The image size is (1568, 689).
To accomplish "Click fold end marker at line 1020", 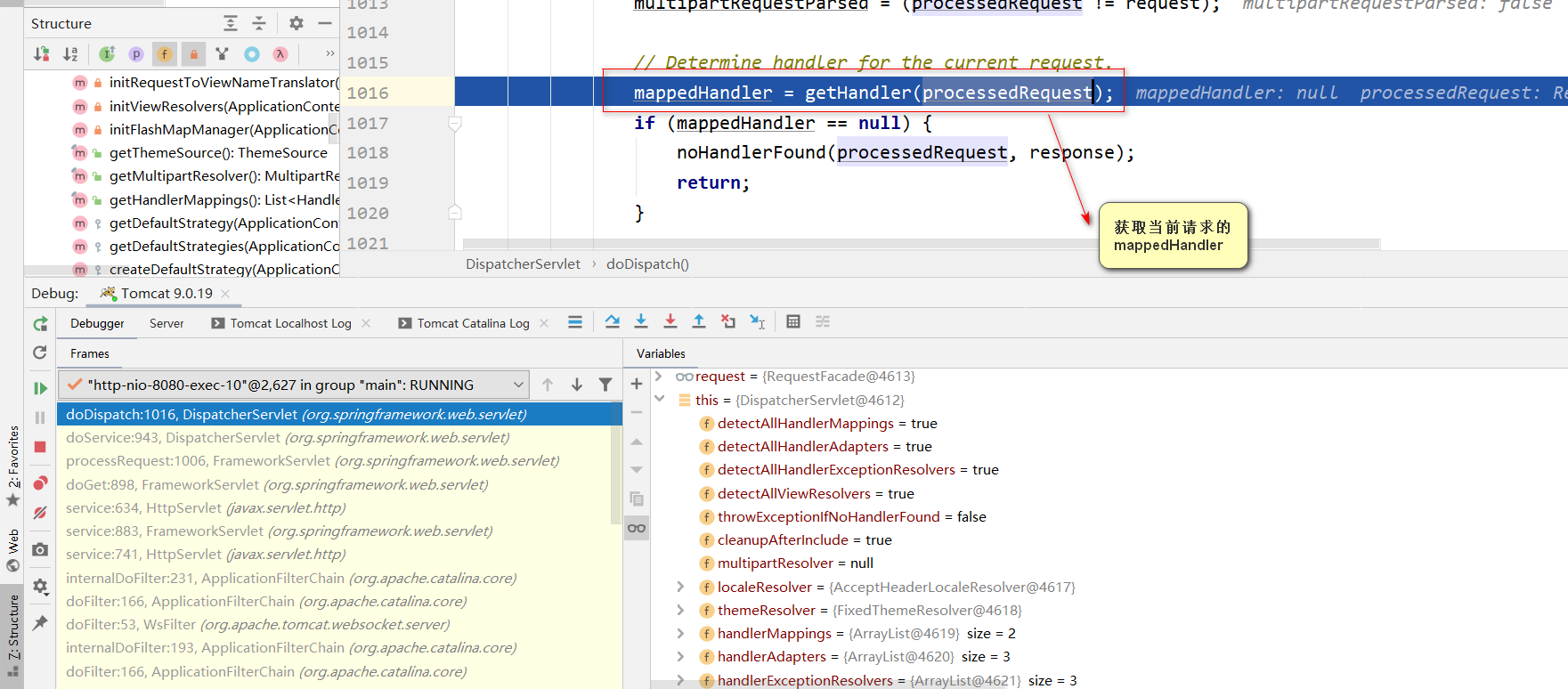I will click(455, 212).
